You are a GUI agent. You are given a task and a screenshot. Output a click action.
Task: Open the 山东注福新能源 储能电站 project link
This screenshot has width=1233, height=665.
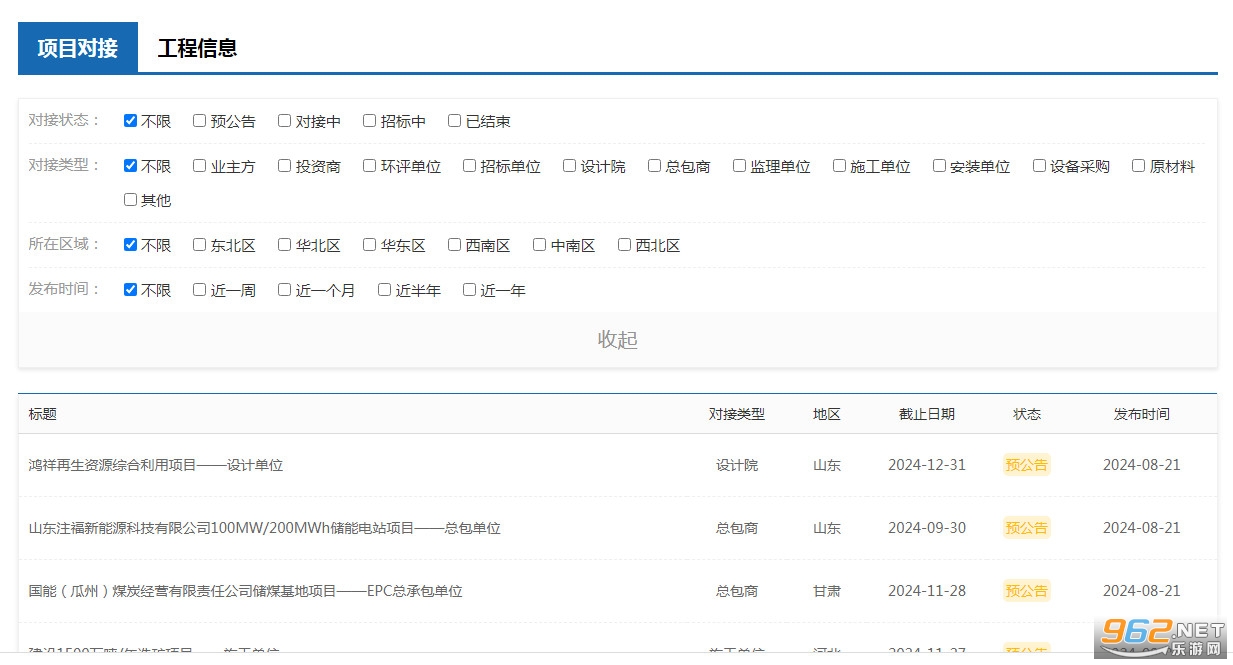click(x=264, y=528)
